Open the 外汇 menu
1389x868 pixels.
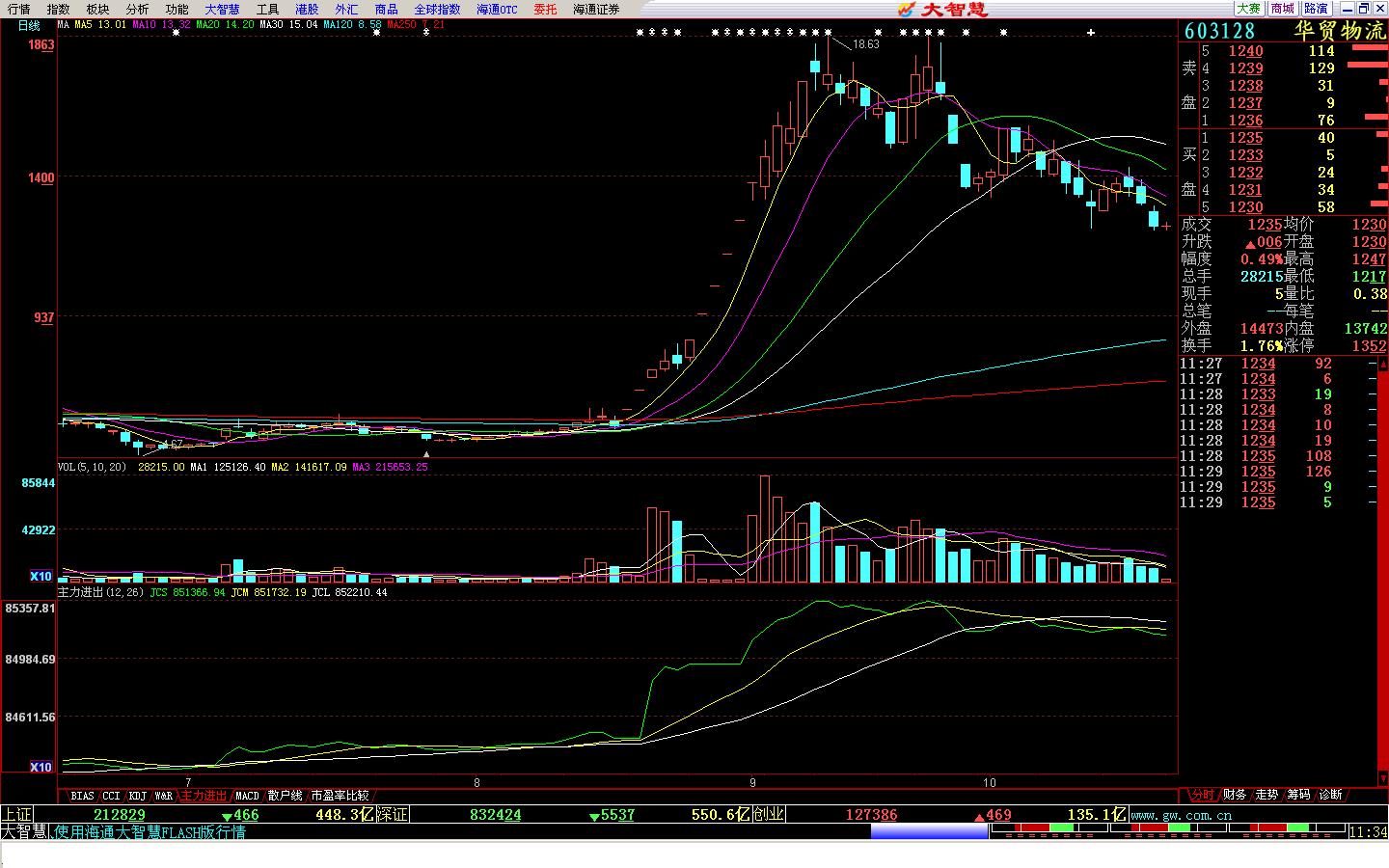pos(346,9)
